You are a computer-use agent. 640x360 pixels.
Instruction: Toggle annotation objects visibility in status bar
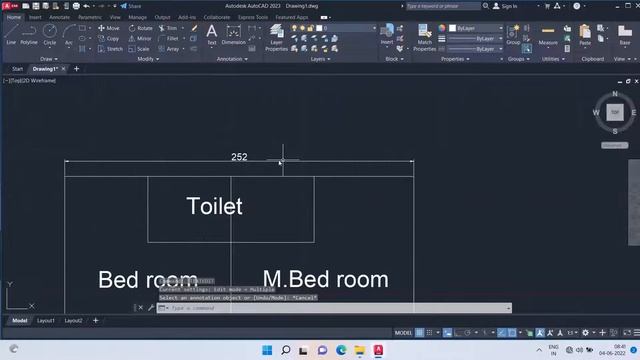coord(540,333)
